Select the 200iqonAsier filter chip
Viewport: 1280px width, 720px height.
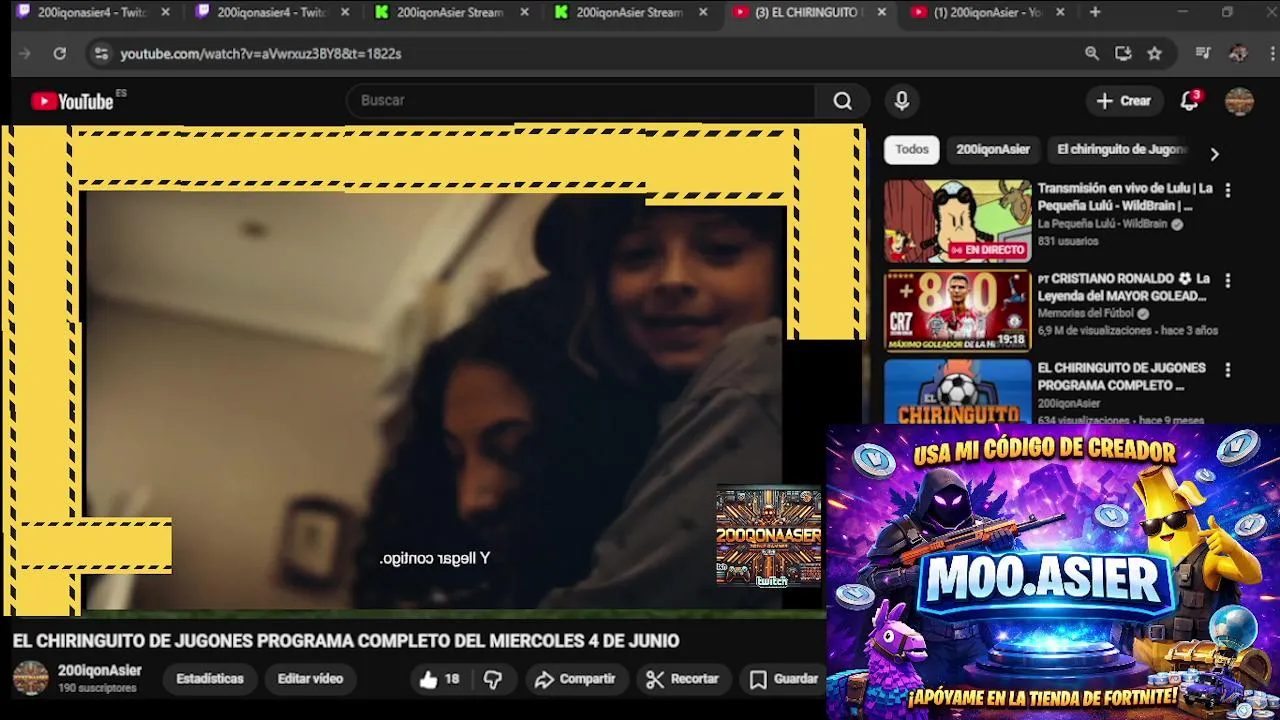[x=992, y=149]
